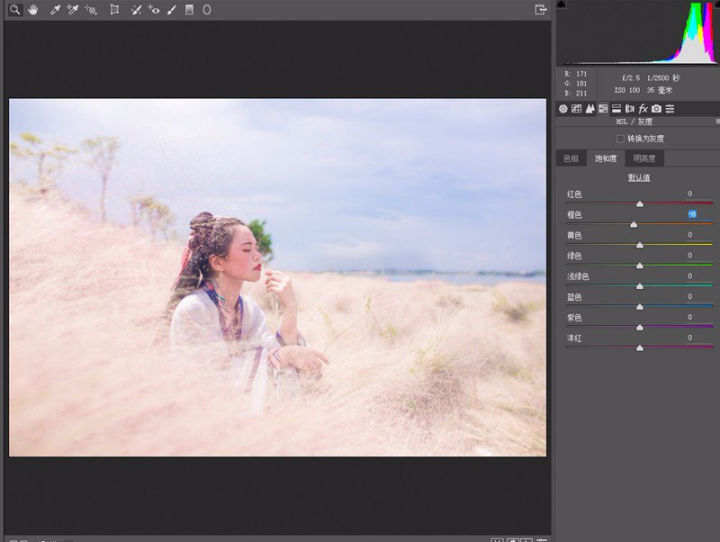Select the Radial Filter tool
The image size is (720, 542).
(x=207, y=9)
